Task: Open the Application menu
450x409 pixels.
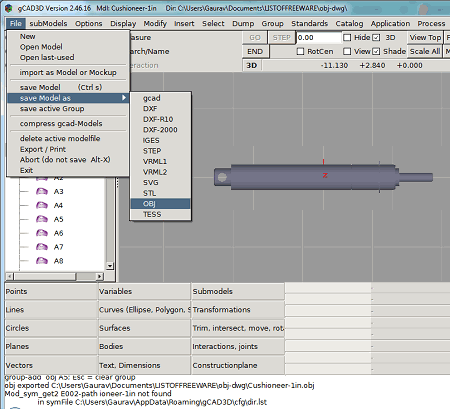Action: pos(390,23)
